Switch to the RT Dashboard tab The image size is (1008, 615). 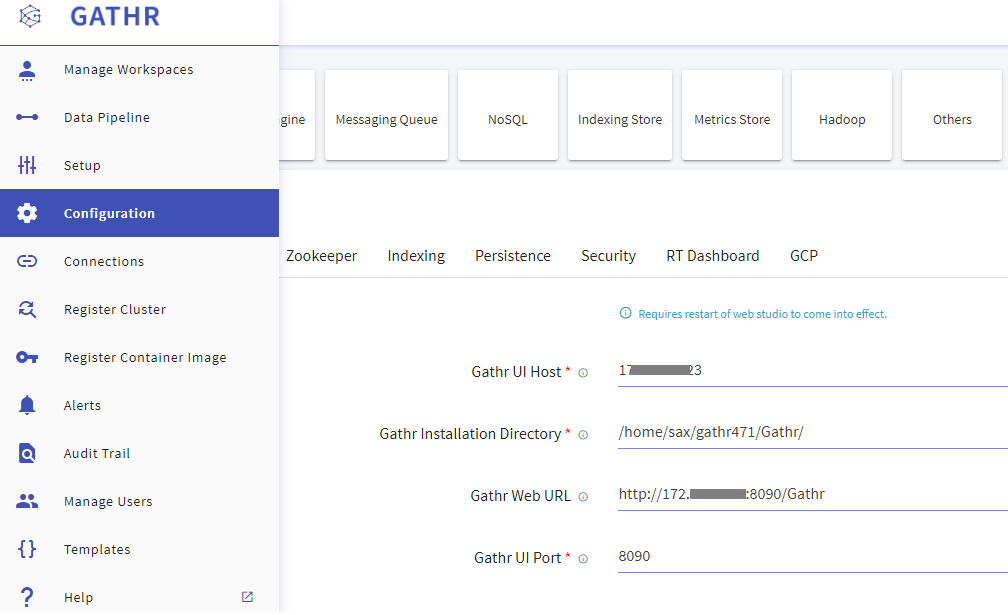712,256
